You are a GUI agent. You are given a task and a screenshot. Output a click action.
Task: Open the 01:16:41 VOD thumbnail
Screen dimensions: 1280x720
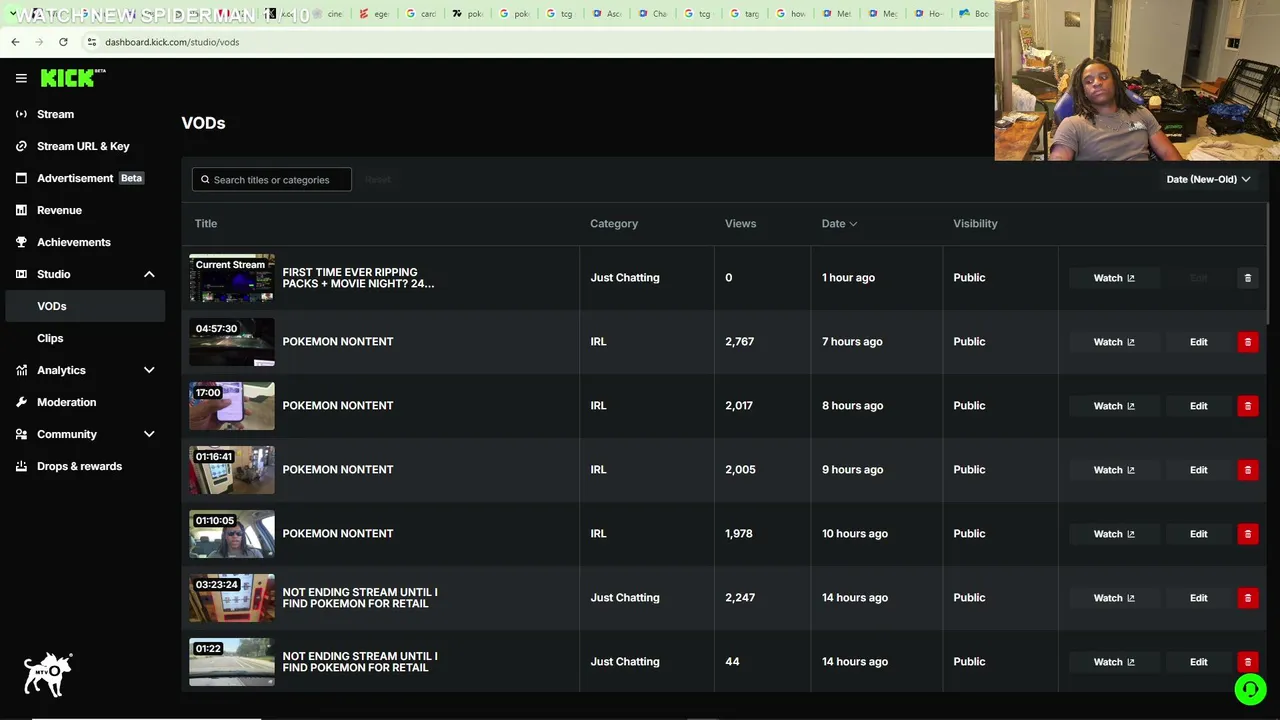pyautogui.click(x=232, y=470)
